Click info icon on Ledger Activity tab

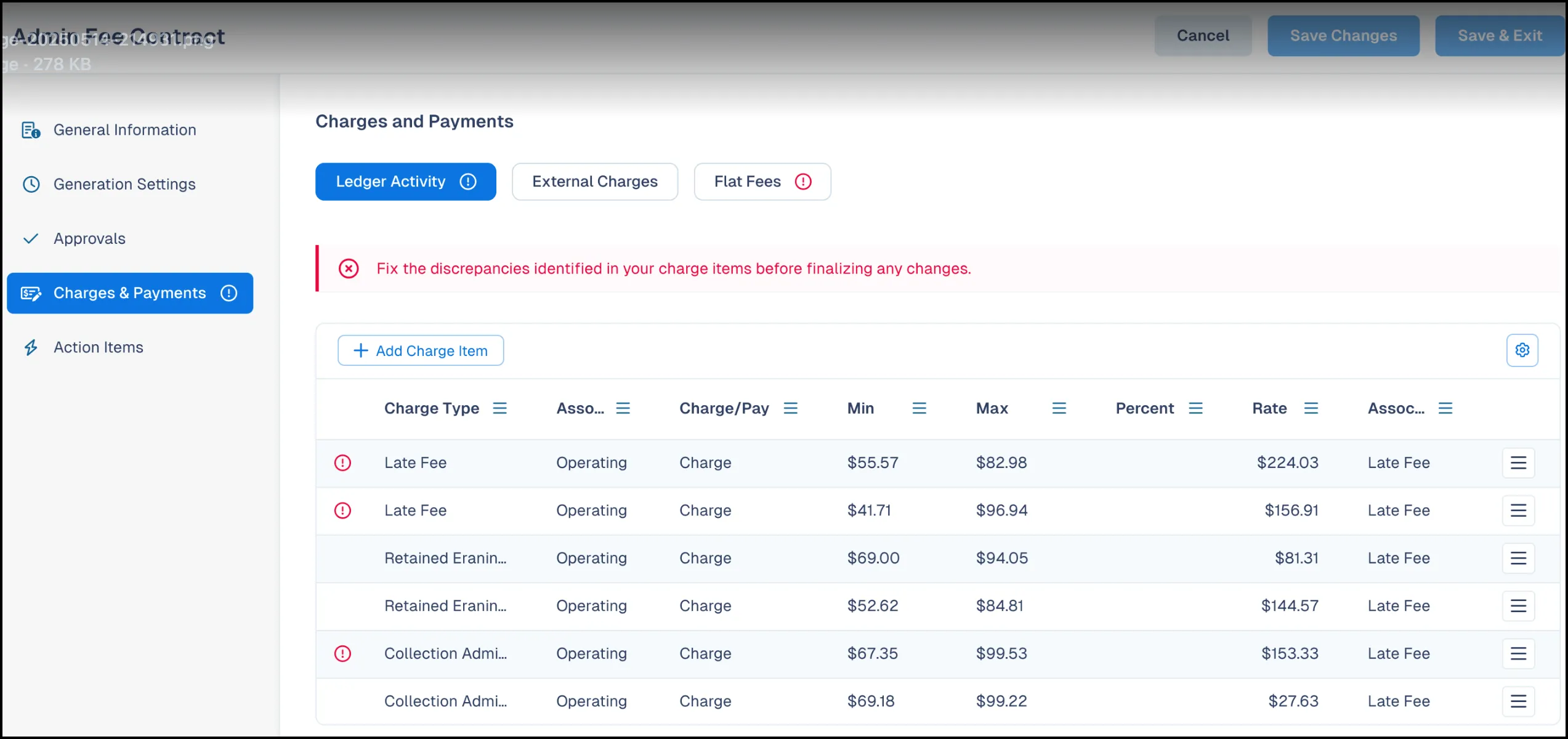(468, 182)
